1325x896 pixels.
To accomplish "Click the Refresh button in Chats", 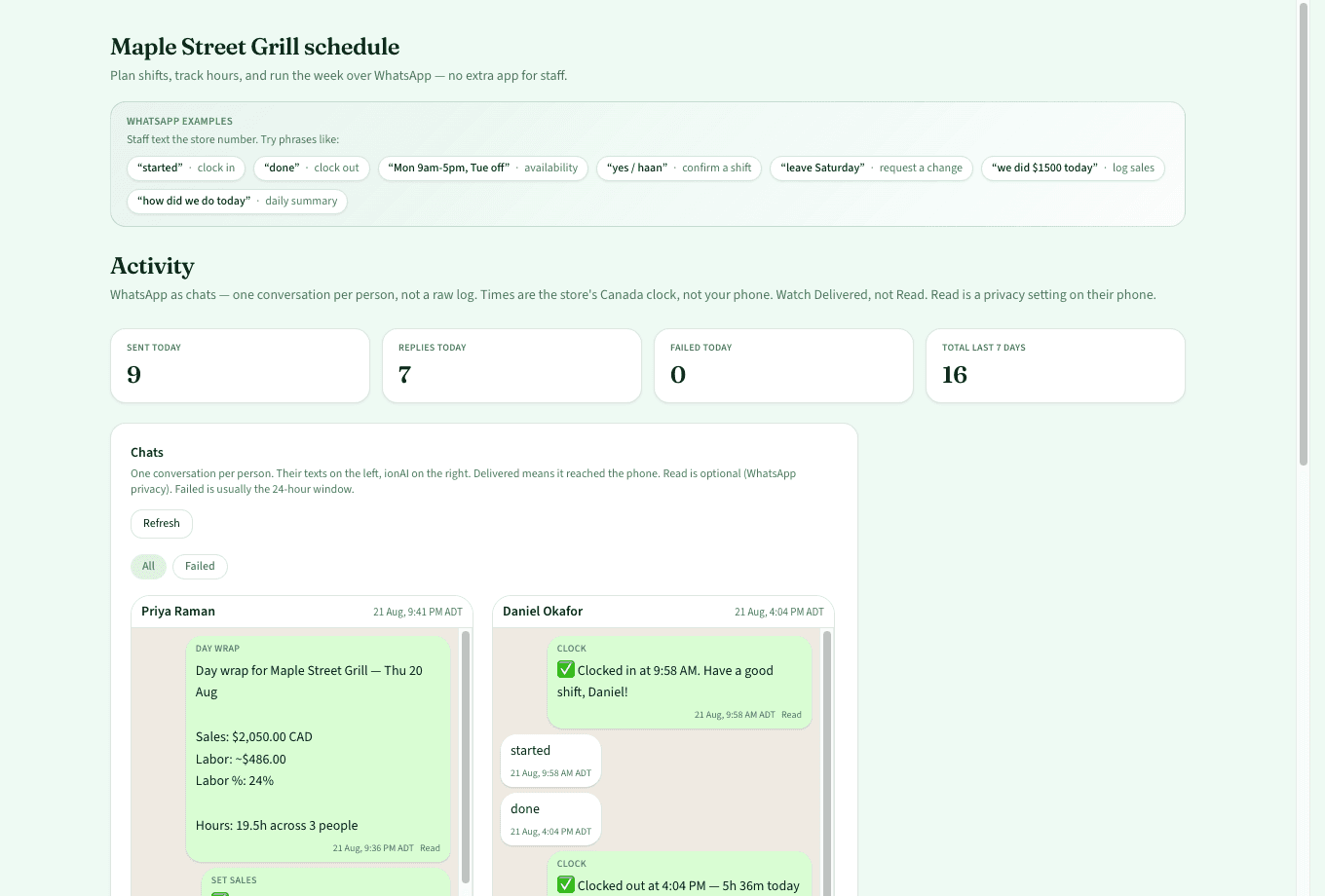I will (162, 524).
